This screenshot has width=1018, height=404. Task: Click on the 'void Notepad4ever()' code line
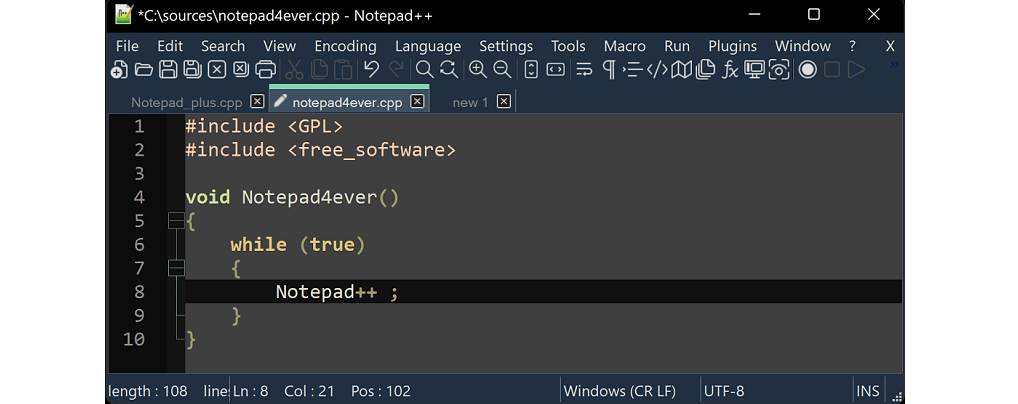[292, 197]
